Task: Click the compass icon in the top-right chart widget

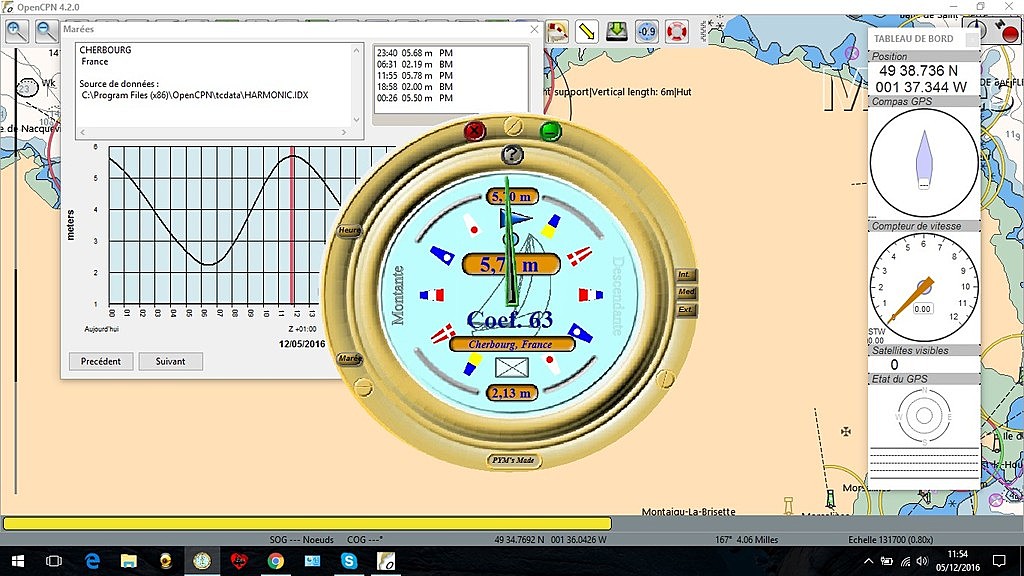Action: tap(976, 27)
